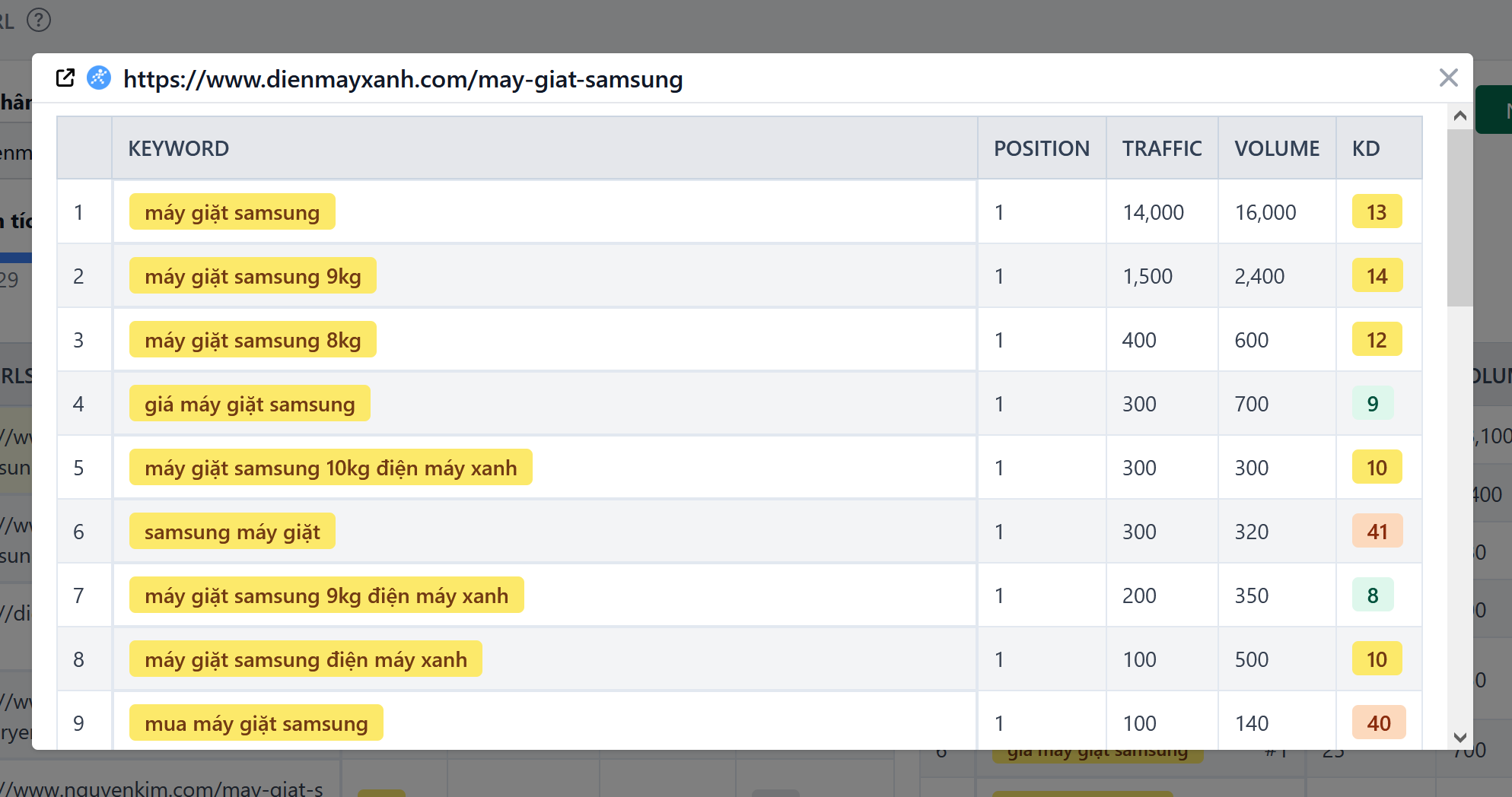Screen dimensions: 1512x797
Task: Click the 'samsung máy giặt' keyword tag
Action: [x=232, y=532]
